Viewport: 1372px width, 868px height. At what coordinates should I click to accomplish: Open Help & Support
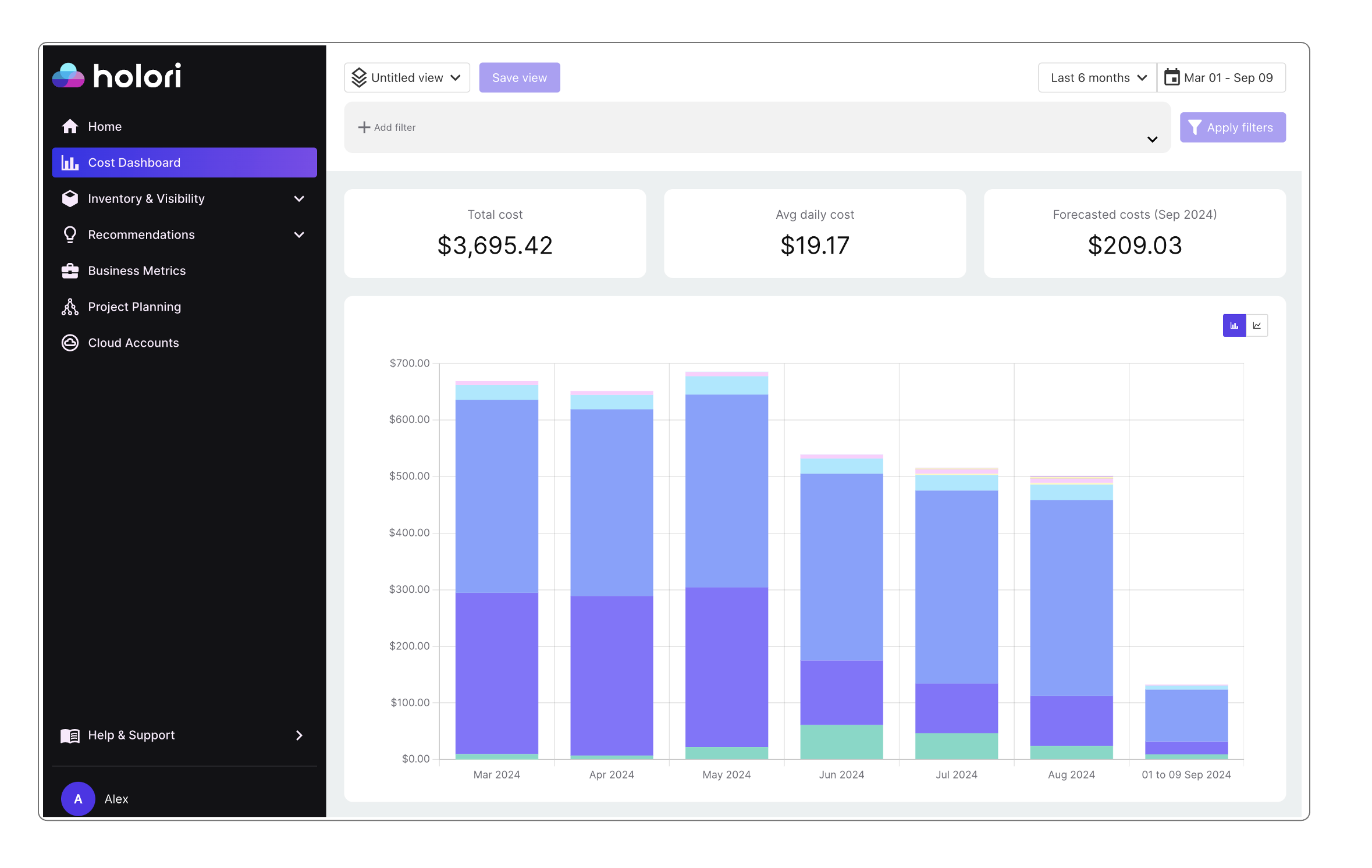tap(184, 735)
